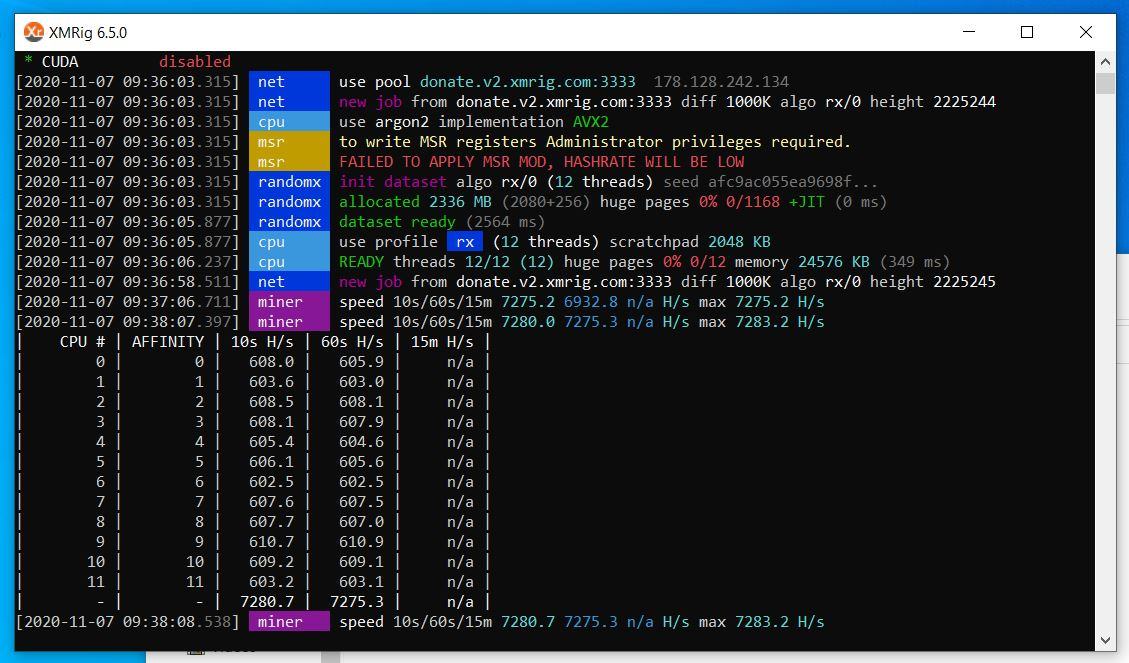The width and height of the screenshot is (1129, 663).
Task: Click the blue 'rx' profile label
Action: tap(464, 242)
